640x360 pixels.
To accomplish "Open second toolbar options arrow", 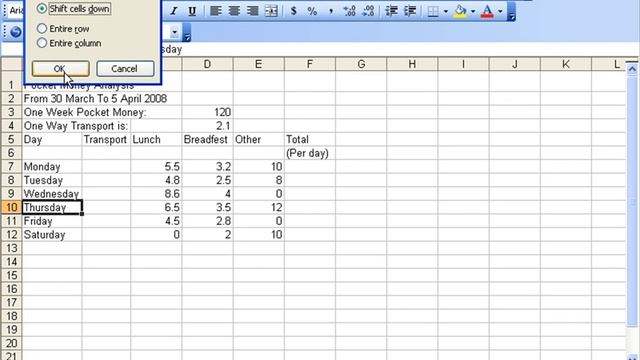I will 187,32.
